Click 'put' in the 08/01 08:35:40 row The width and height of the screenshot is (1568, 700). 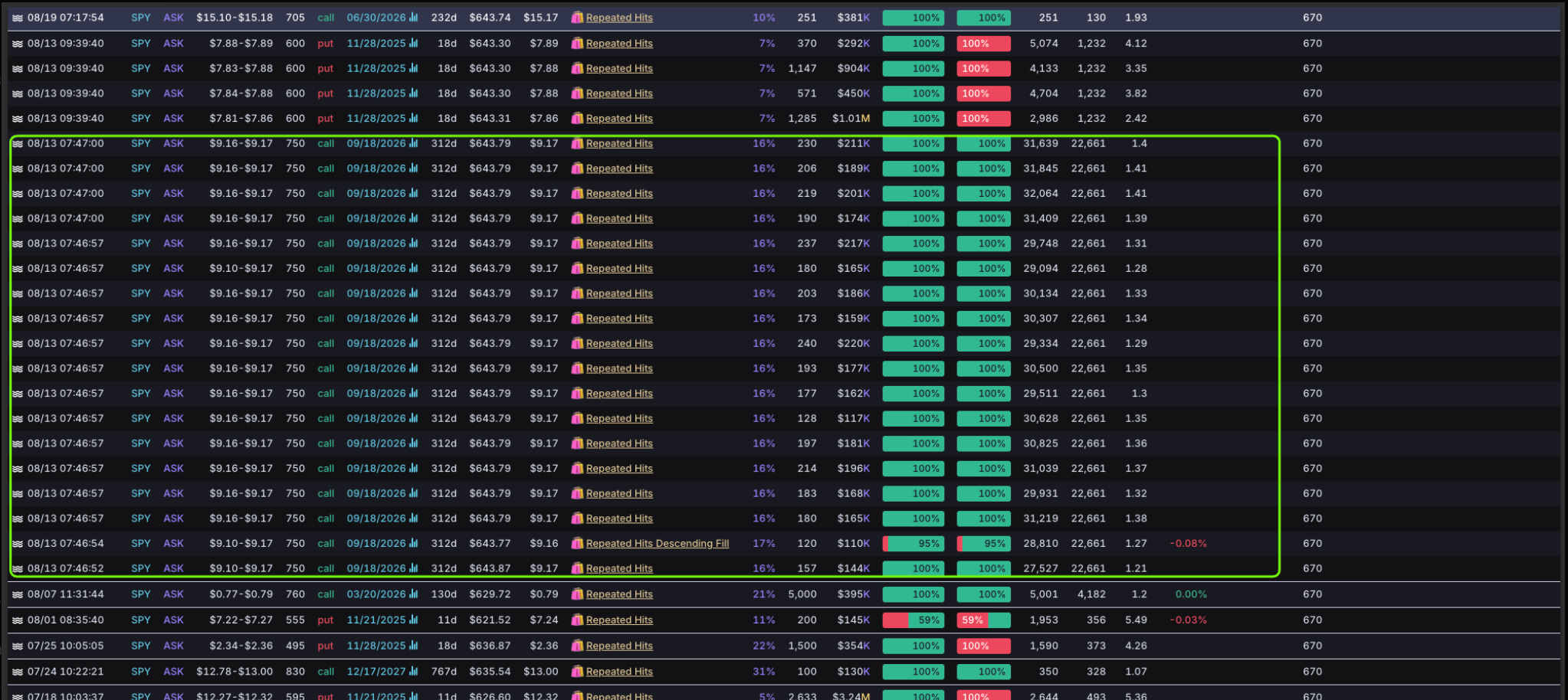326,620
